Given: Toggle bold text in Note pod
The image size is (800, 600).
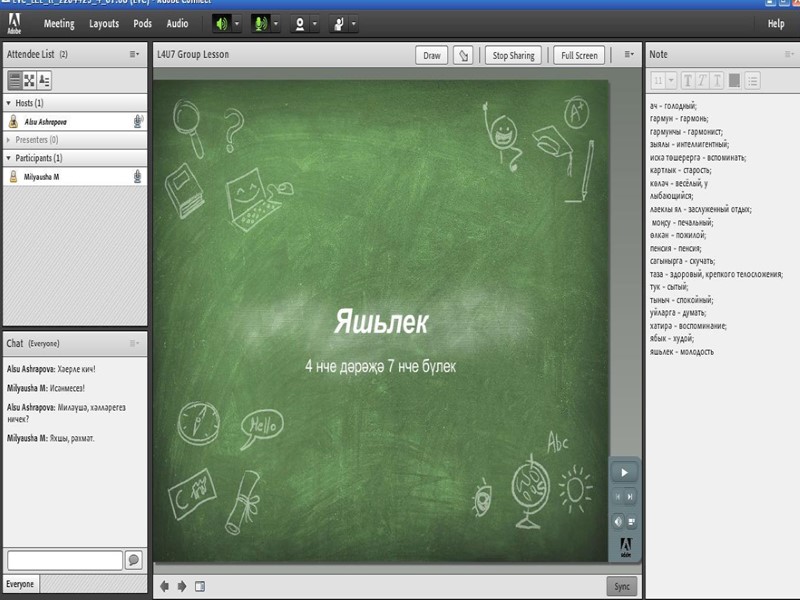Looking at the screenshot, I should tap(687, 81).
